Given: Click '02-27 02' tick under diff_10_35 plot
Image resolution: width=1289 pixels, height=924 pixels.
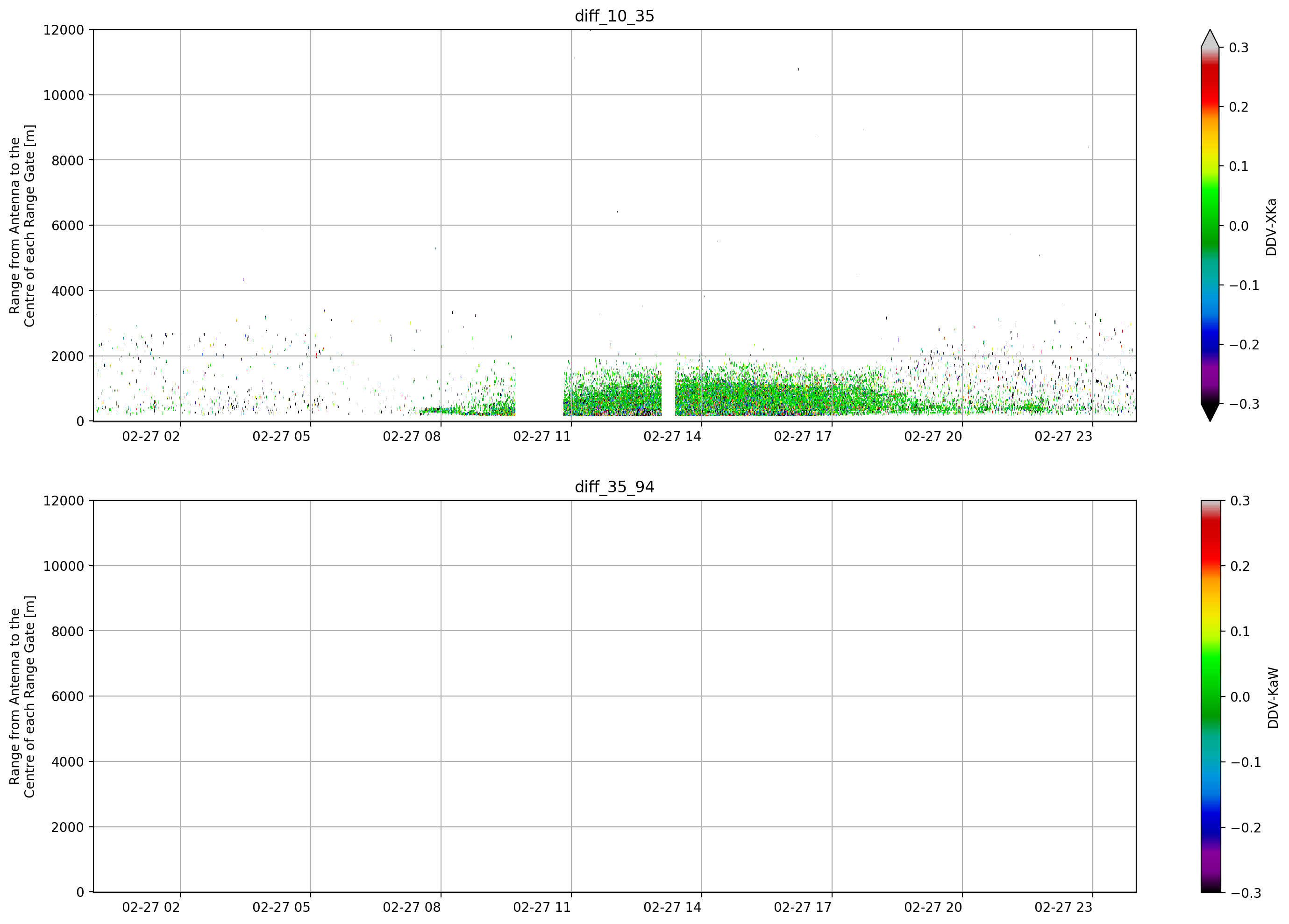Looking at the screenshot, I should 151,436.
